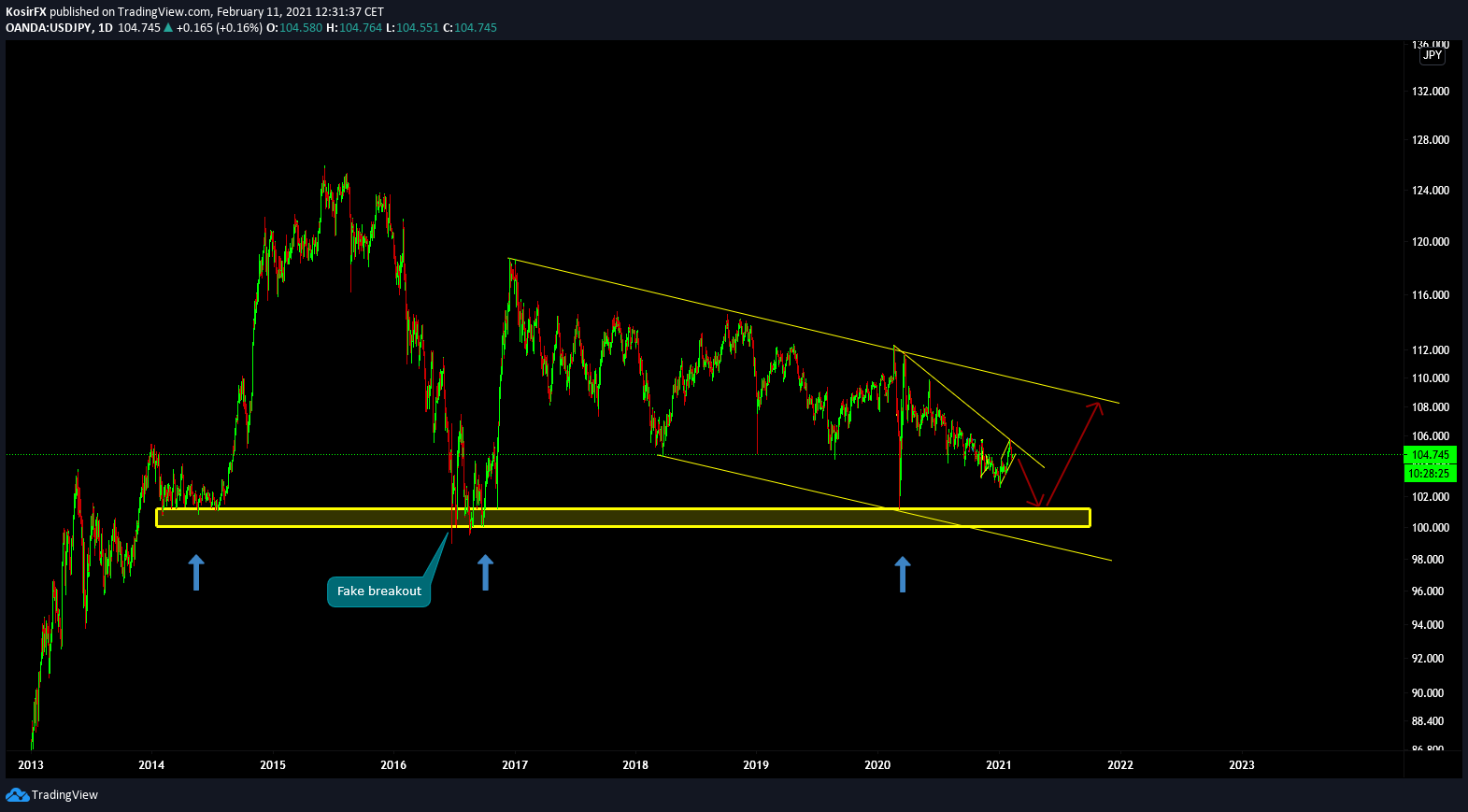
Task: Click the 10:28:25 countdown timer label
Action: 1431,474
